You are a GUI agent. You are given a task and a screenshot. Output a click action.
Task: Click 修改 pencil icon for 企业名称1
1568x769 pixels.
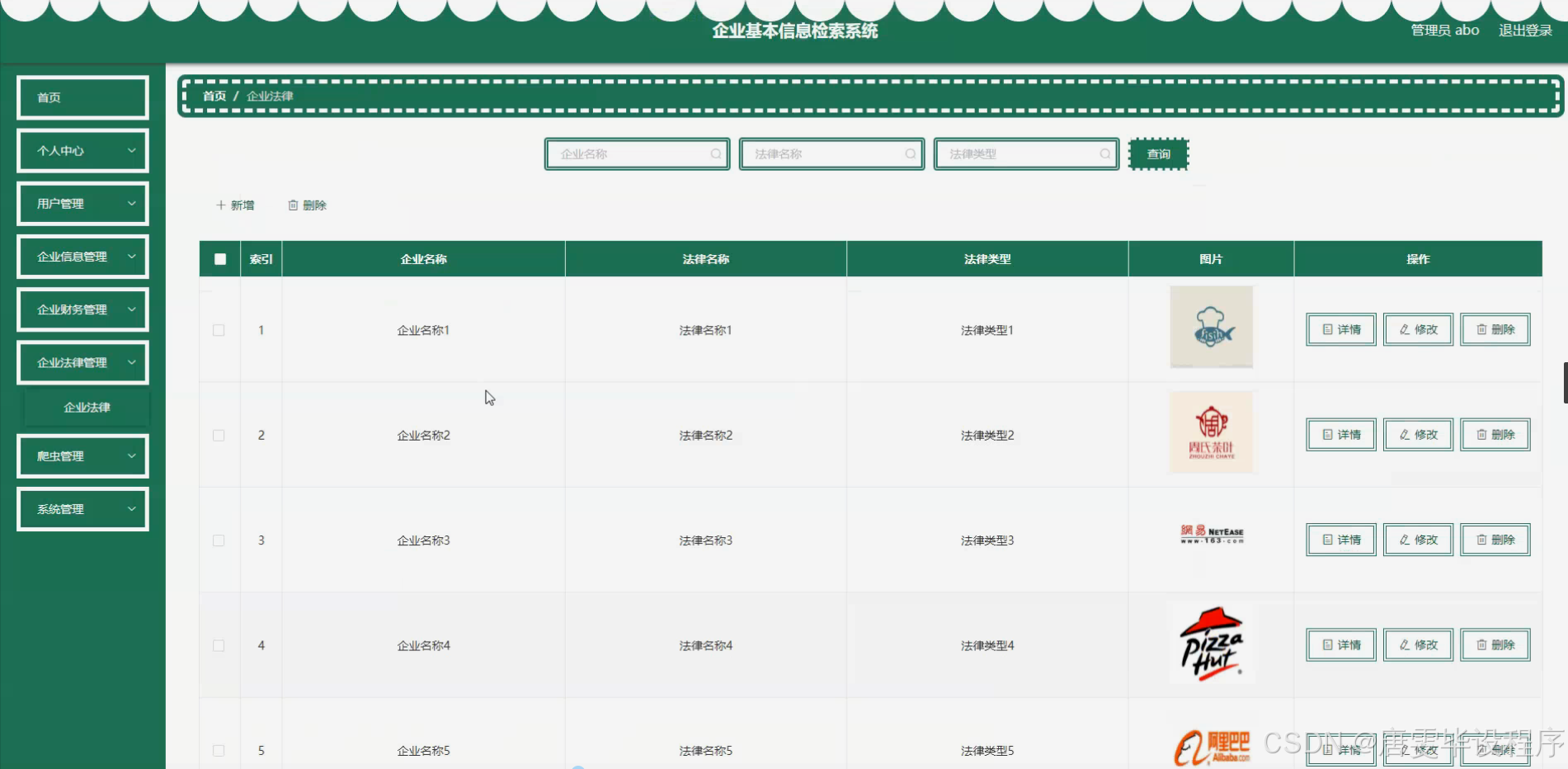(1404, 329)
